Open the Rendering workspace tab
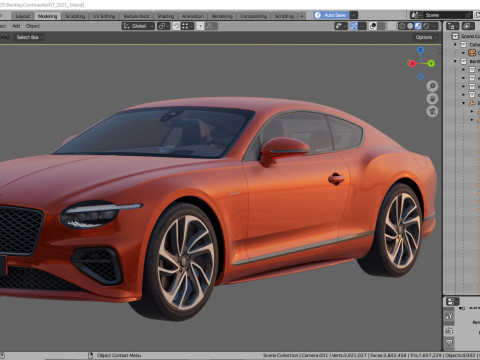The height and width of the screenshot is (360, 480). [x=222, y=16]
